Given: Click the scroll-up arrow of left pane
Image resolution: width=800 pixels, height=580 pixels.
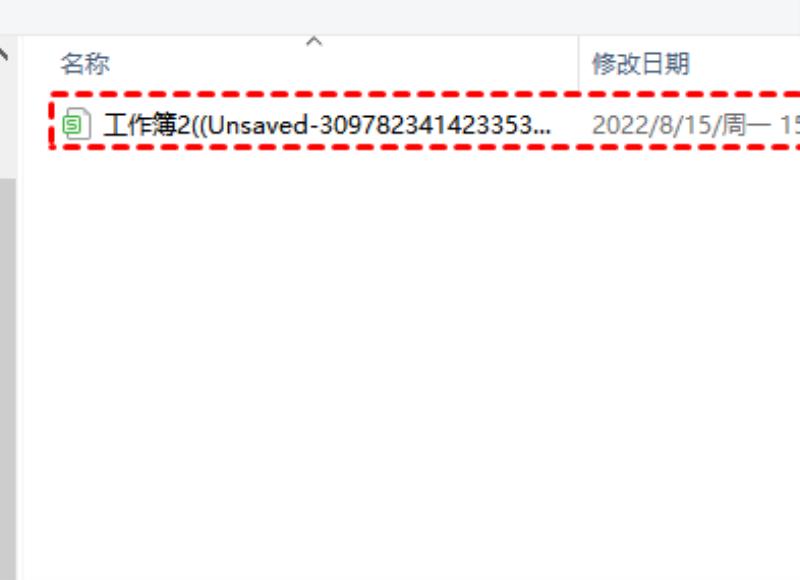Looking at the screenshot, I should (4, 53).
